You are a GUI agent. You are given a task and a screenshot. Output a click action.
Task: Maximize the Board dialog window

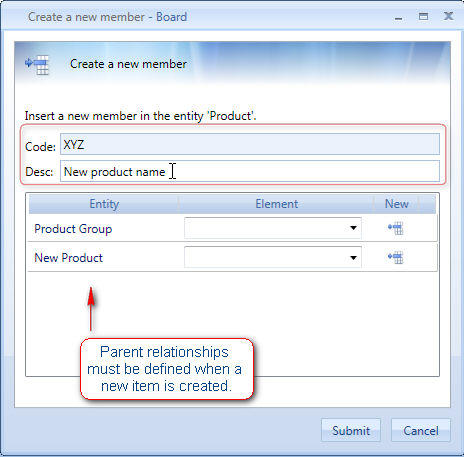pyautogui.click(x=423, y=16)
